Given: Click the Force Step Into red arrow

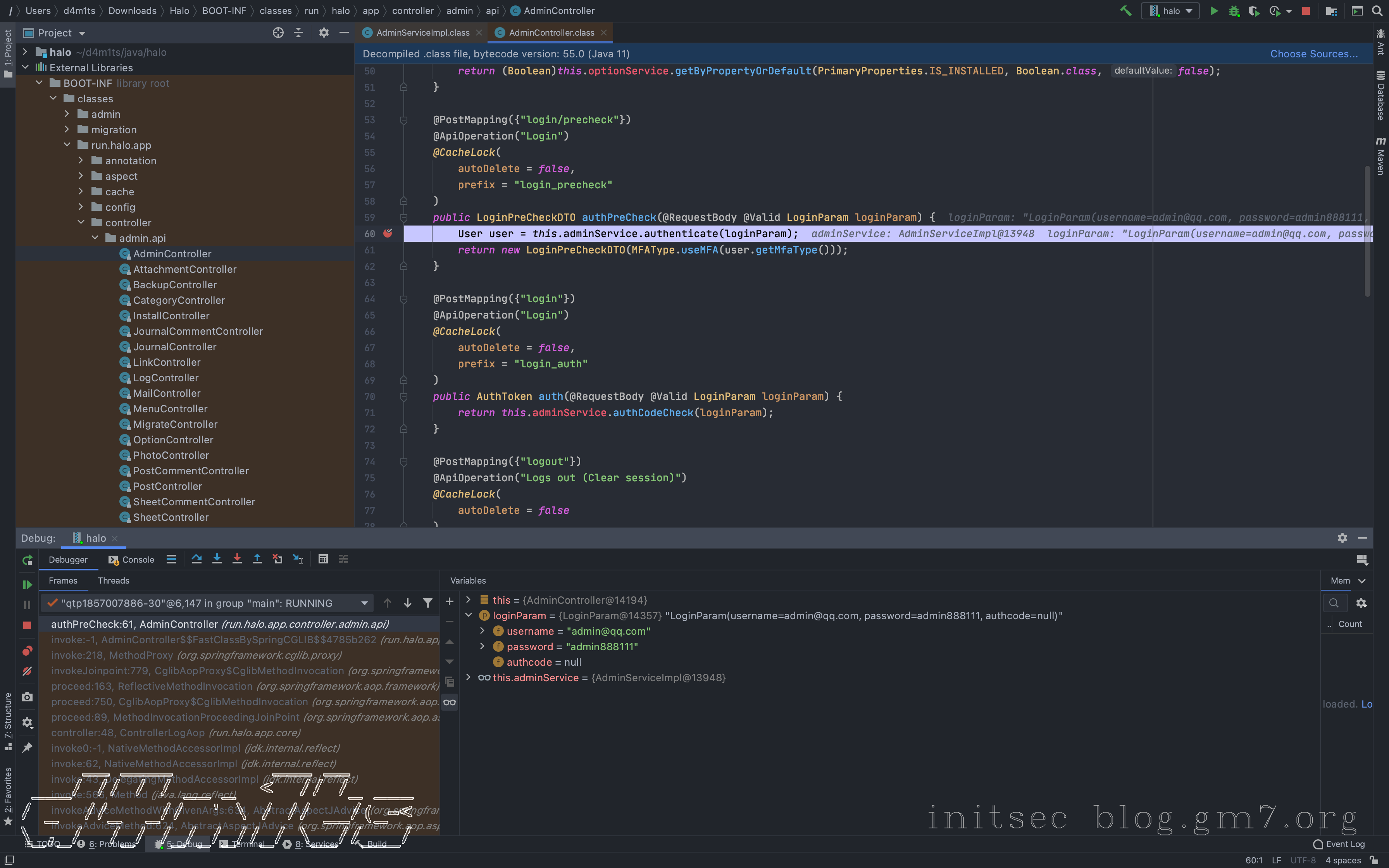Looking at the screenshot, I should pyautogui.click(x=236, y=559).
